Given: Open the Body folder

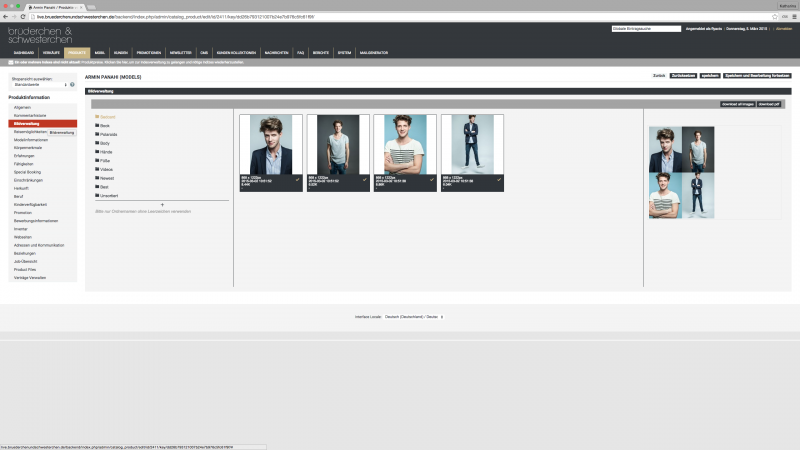Looking at the screenshot, I should pyautogui.click(x=102, y=143).
